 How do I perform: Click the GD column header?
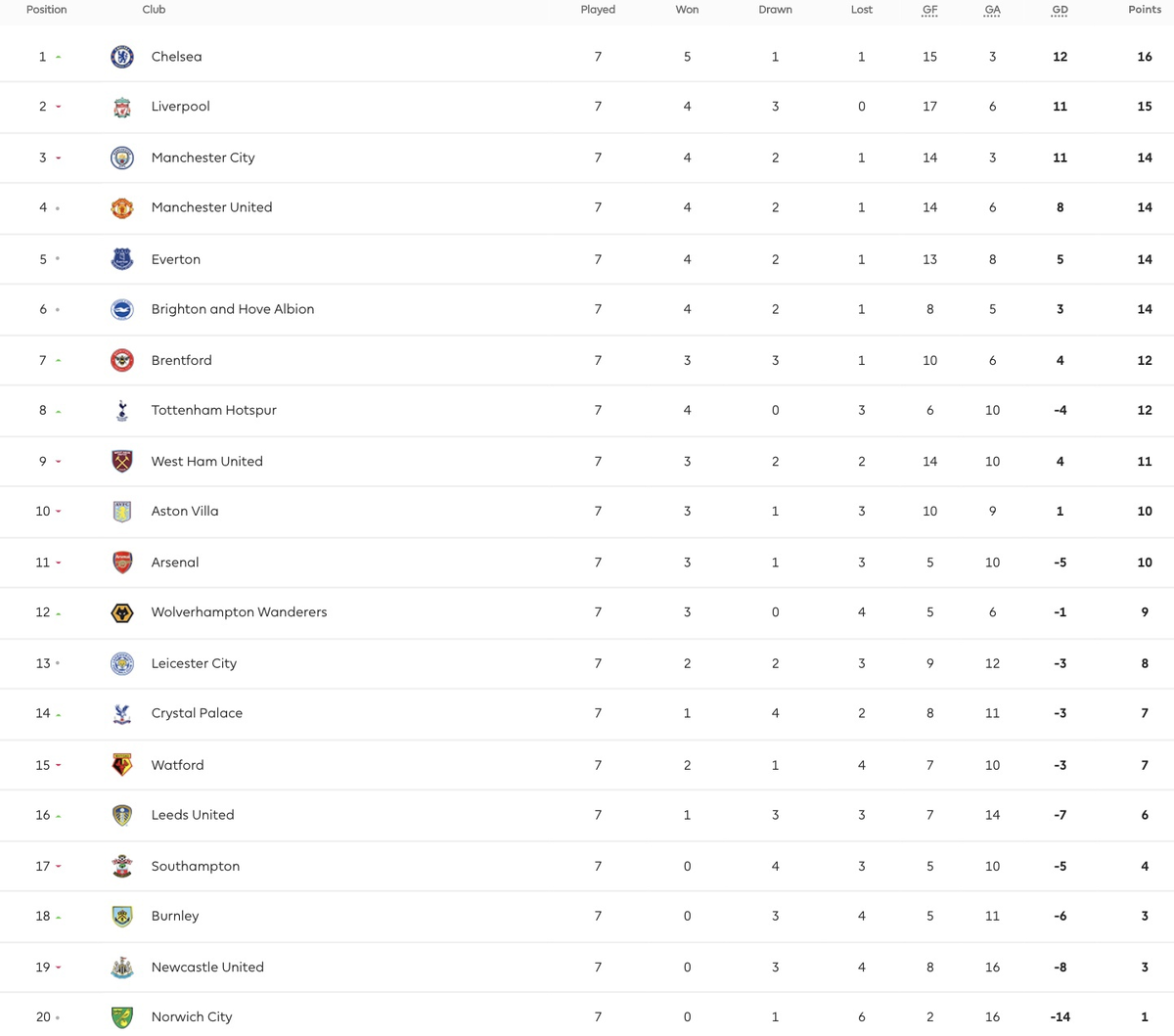[1060, 10]
